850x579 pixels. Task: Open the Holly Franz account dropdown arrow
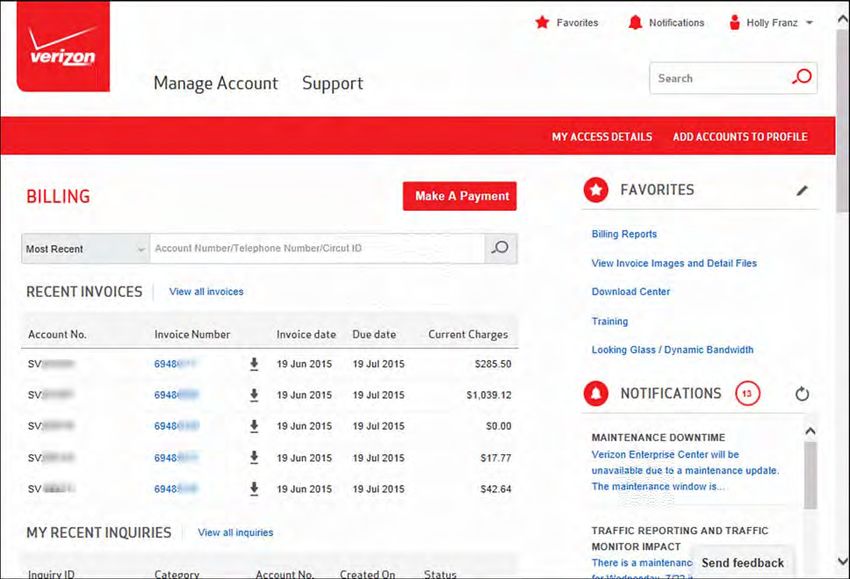[809, 23]
